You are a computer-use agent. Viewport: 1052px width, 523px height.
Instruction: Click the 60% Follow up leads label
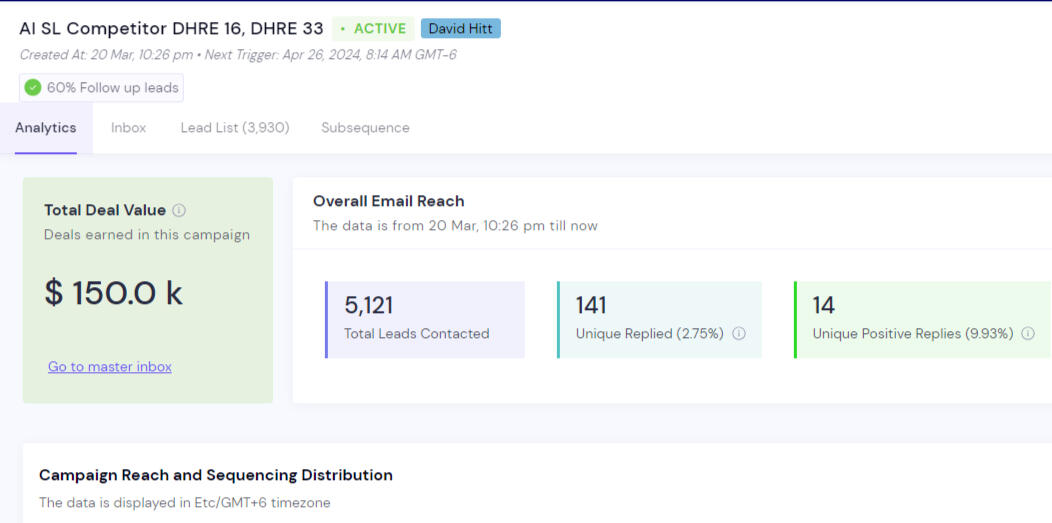[x=112, y=88]
